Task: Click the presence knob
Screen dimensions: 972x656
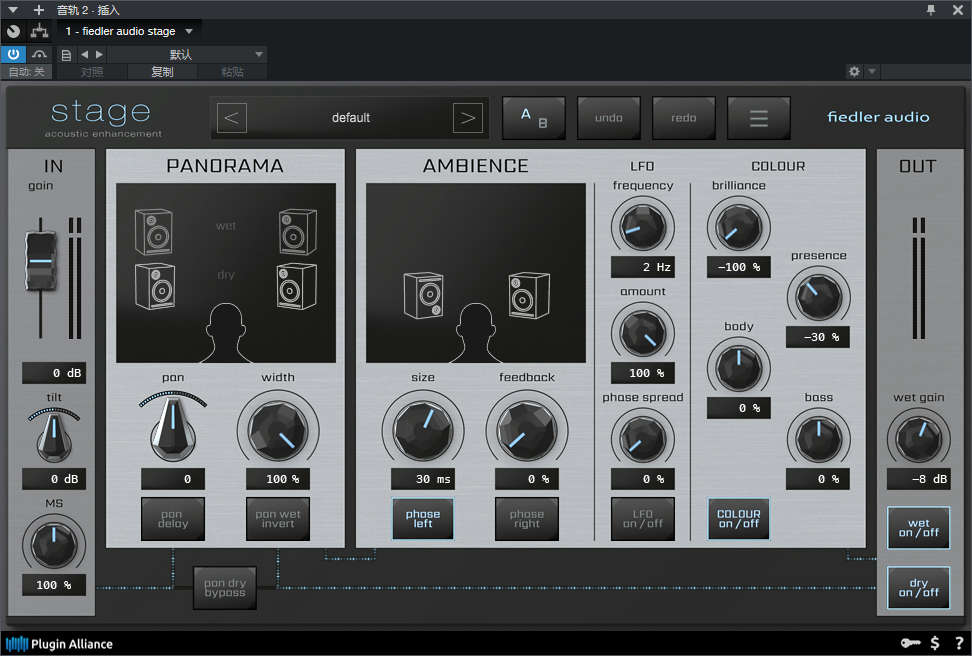Action: tap(818, 297)
